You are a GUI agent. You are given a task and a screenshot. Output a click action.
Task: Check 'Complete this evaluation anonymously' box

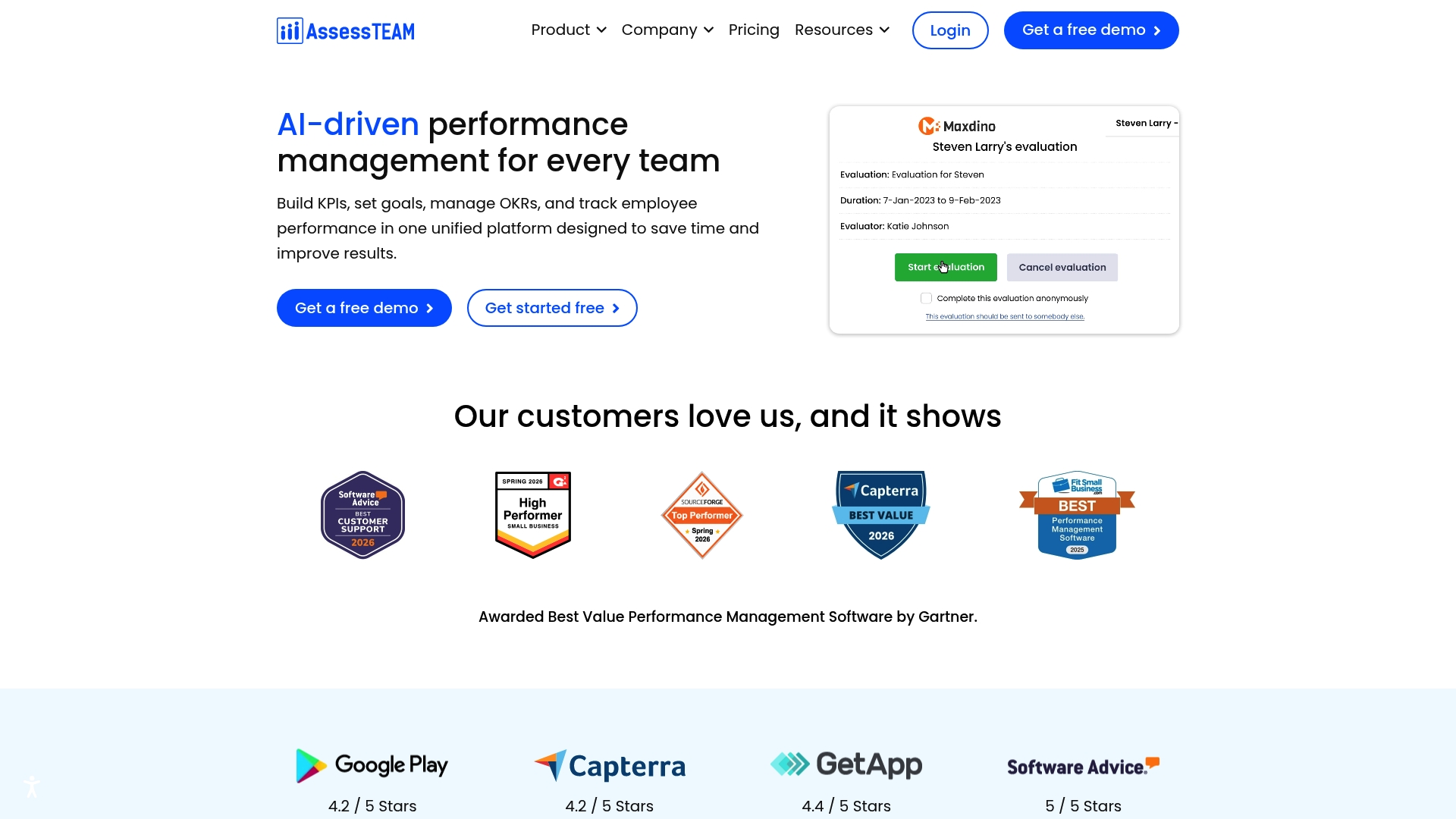[x=926, y=298]
